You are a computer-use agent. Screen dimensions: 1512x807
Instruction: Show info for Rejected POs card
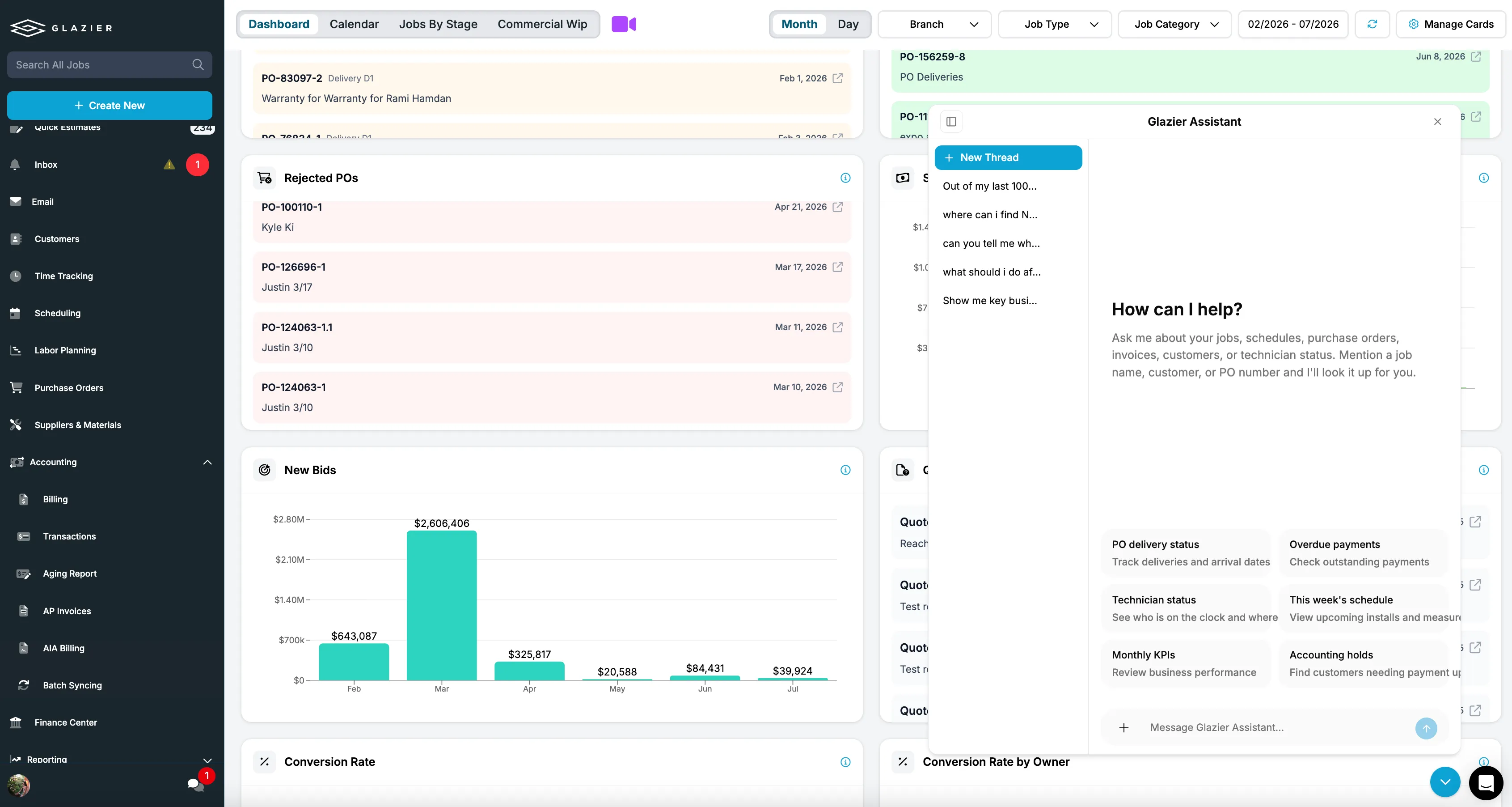coord(845,178)
